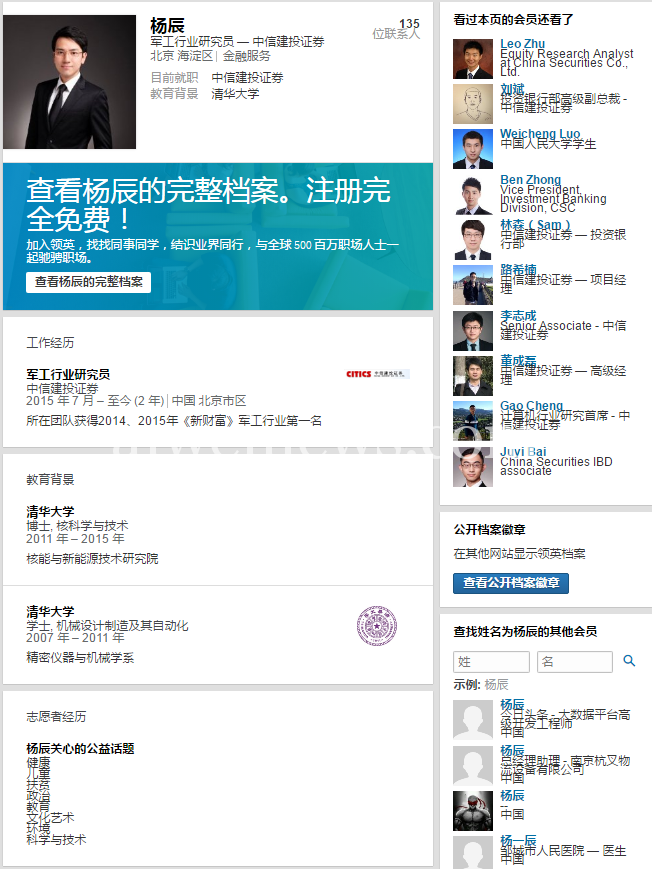The image size is (652, 869).
Task: Click the 军工行业研究员 job title in 工作经历
Action: [x=68, y=375]
